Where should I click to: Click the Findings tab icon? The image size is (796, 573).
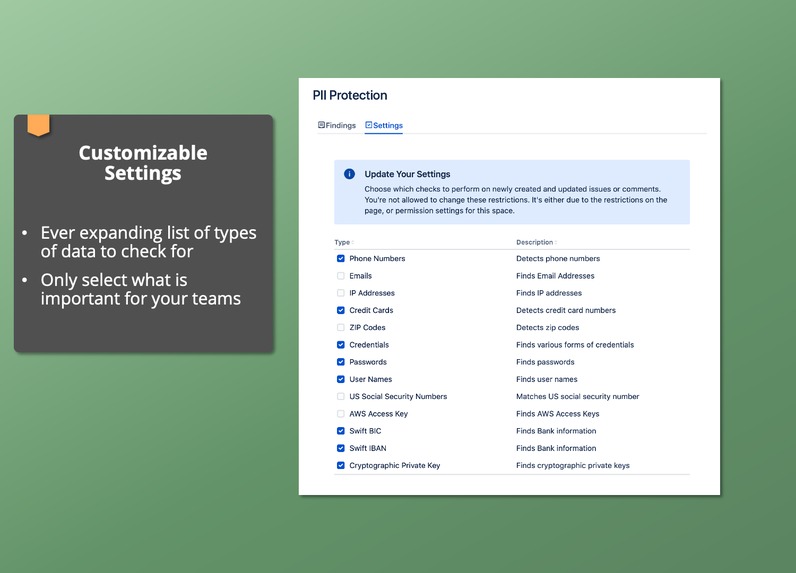321,125
